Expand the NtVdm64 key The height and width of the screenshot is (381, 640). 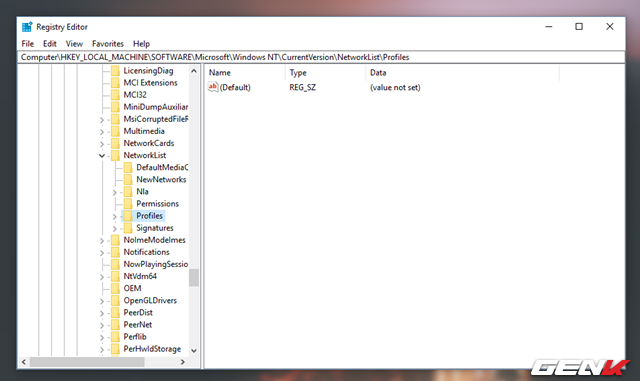pos(102,276)
